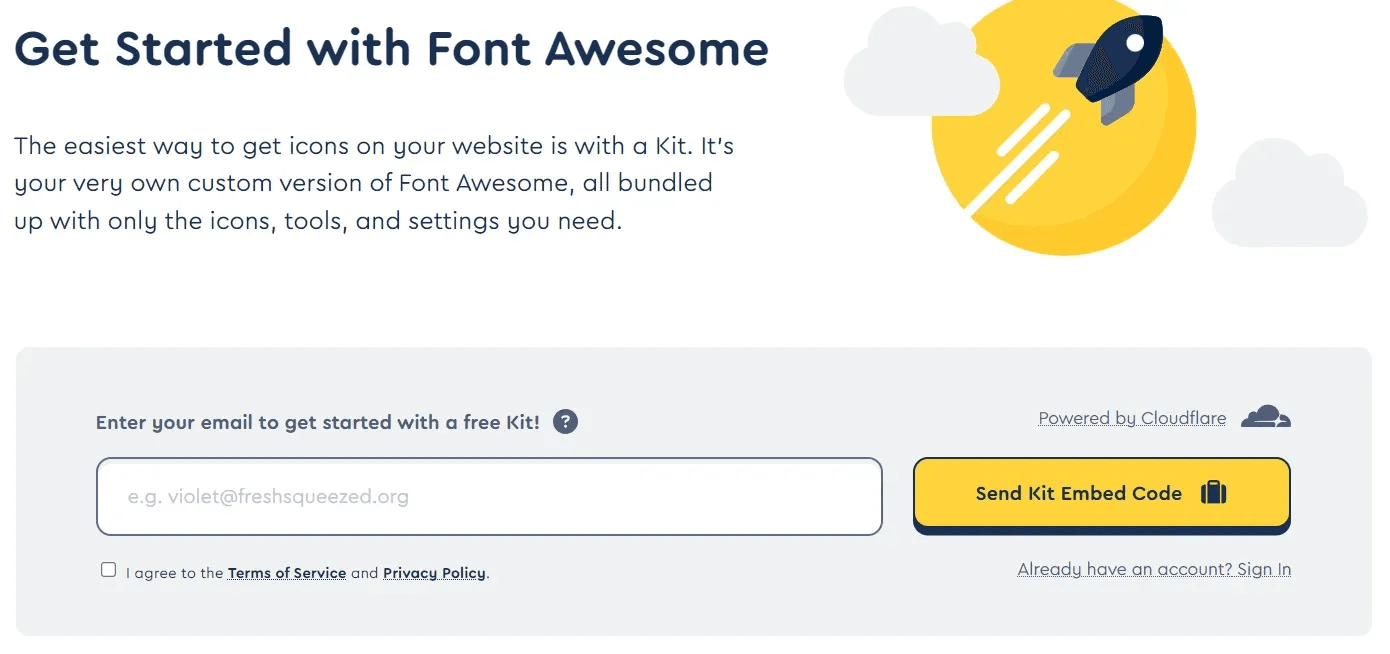This screenshot has height=654, width=1390.
Task: Check the Terms of Service agreement checkbox
Action: pyautogui.click(x=108, y=569)
